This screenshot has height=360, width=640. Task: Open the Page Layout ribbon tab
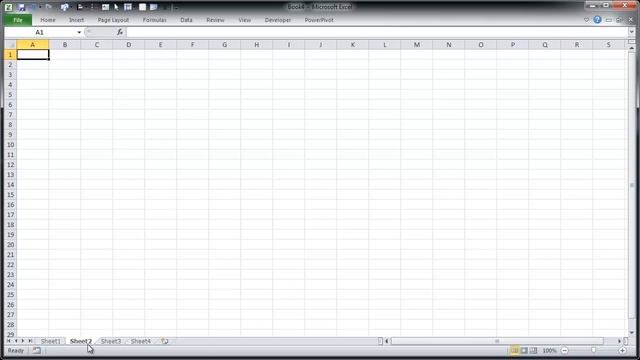113,20
